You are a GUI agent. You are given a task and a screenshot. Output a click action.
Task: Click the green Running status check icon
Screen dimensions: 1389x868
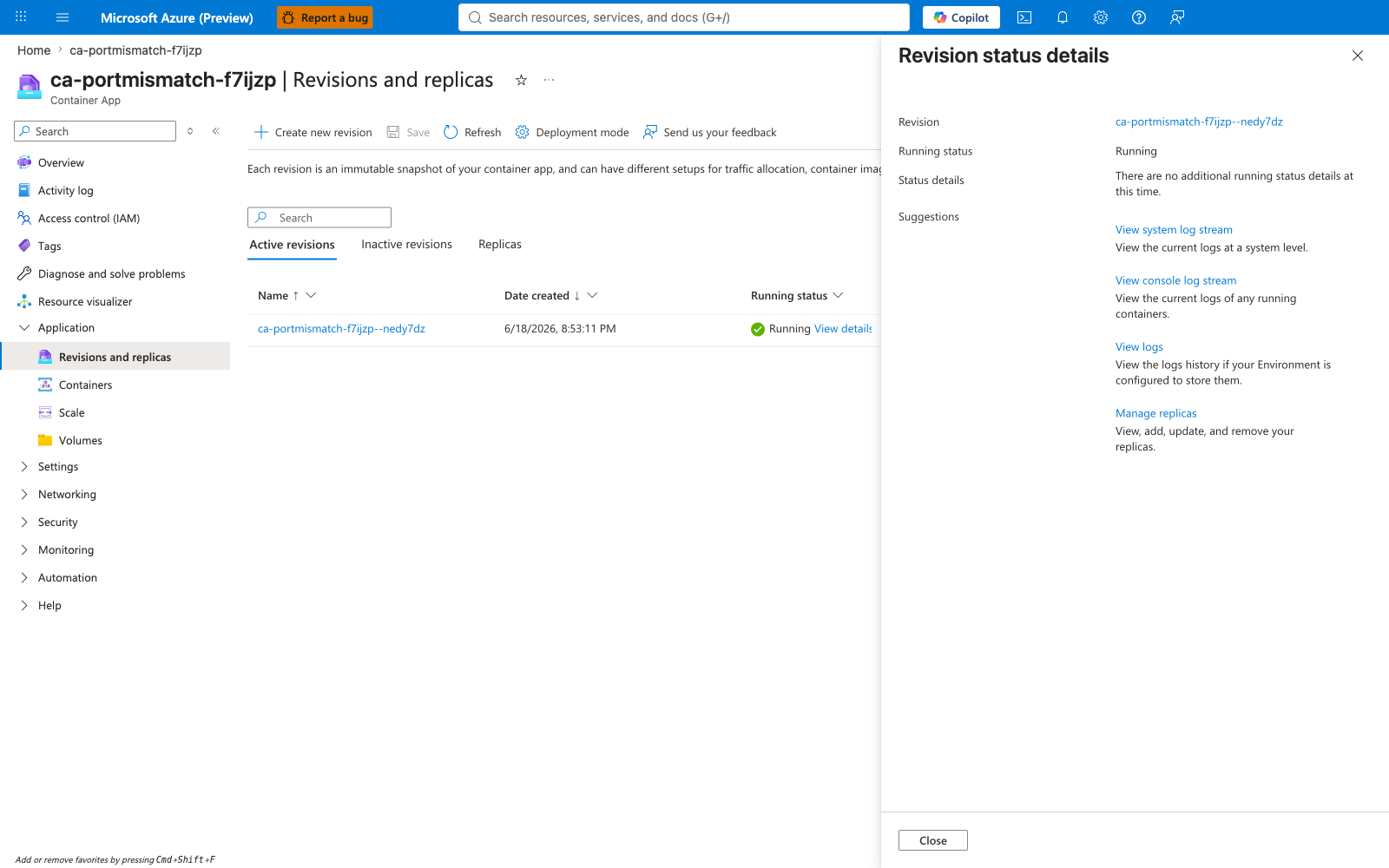pyautogui.click(x=758, y=329)
